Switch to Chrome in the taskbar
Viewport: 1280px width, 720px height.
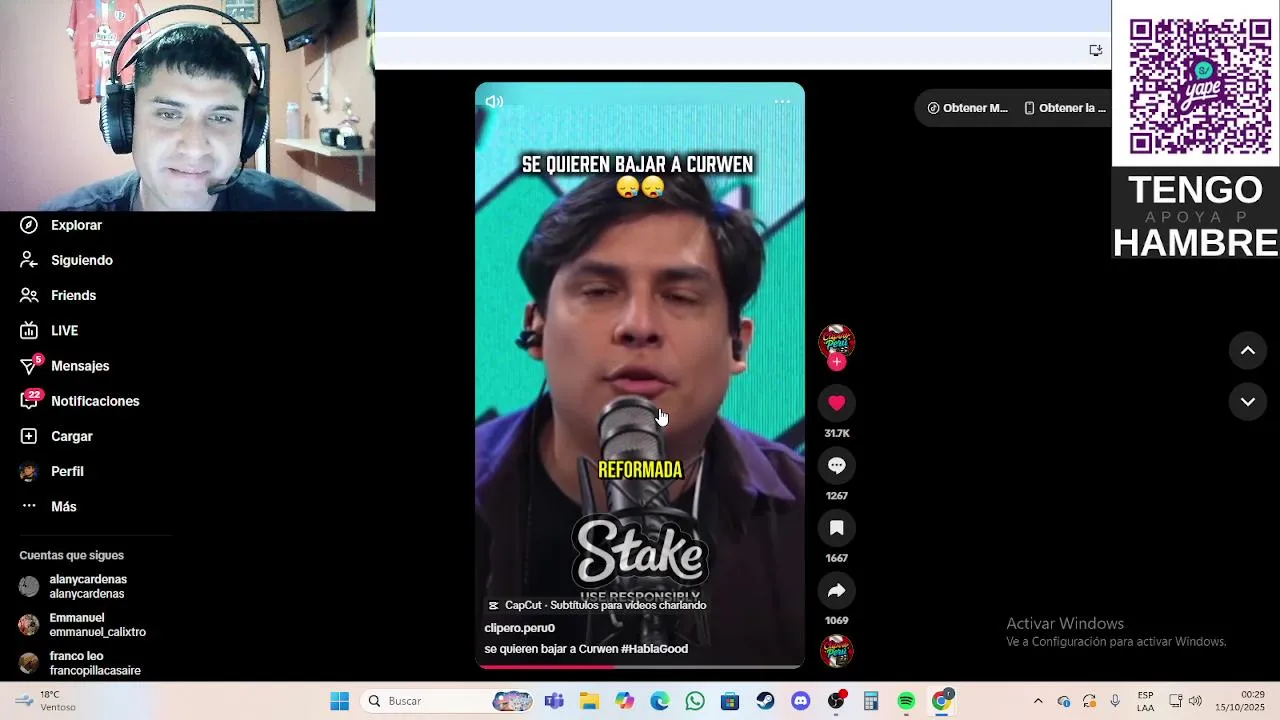[x=942, y=701]
